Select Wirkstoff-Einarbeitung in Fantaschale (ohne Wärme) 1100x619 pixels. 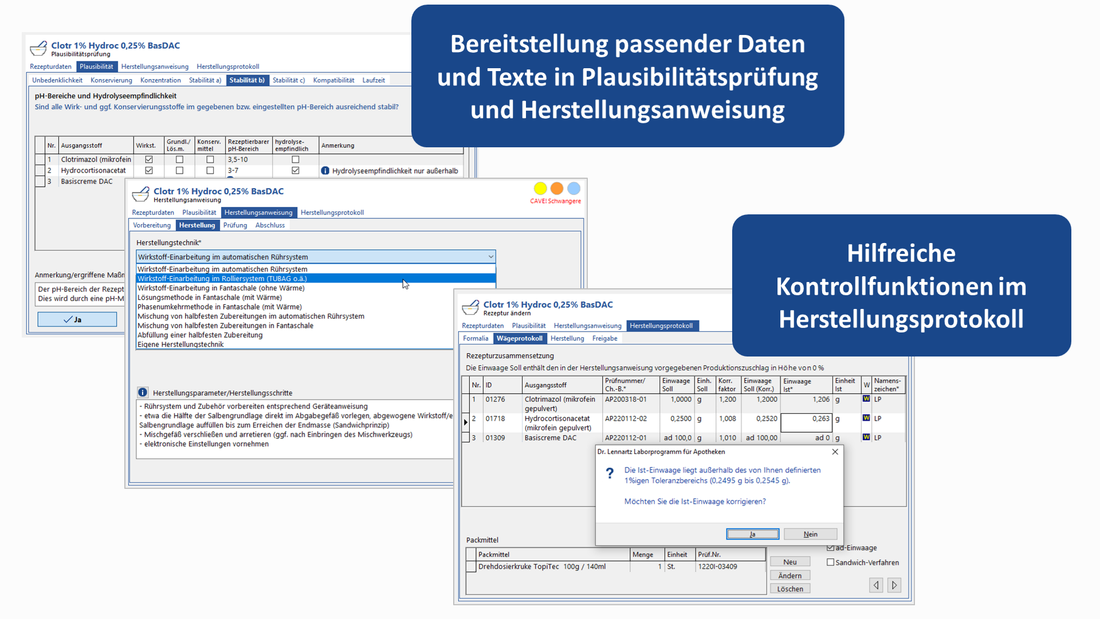[x=316, y=288]
